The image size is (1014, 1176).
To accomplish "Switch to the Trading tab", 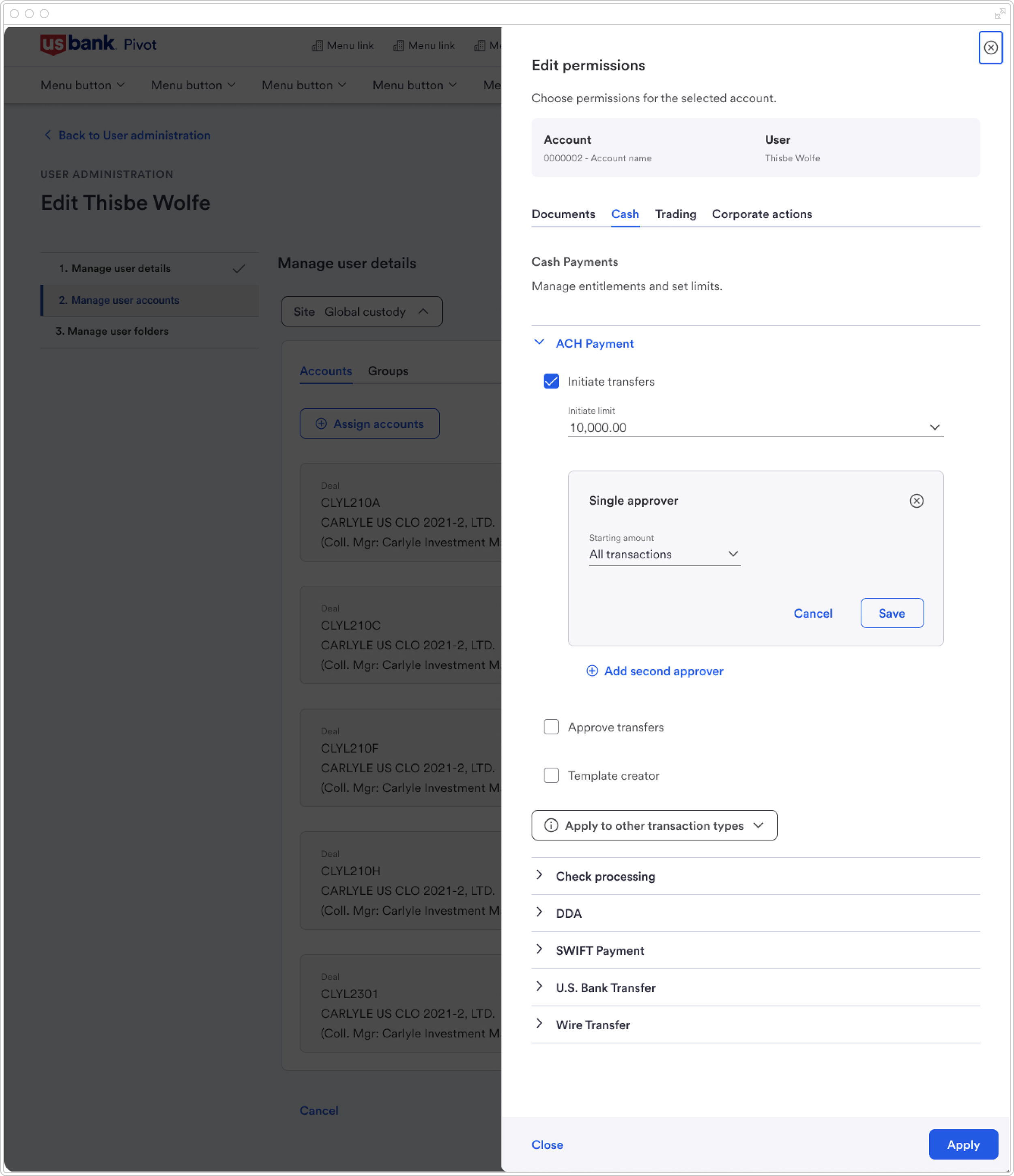I will click(675, 214).
